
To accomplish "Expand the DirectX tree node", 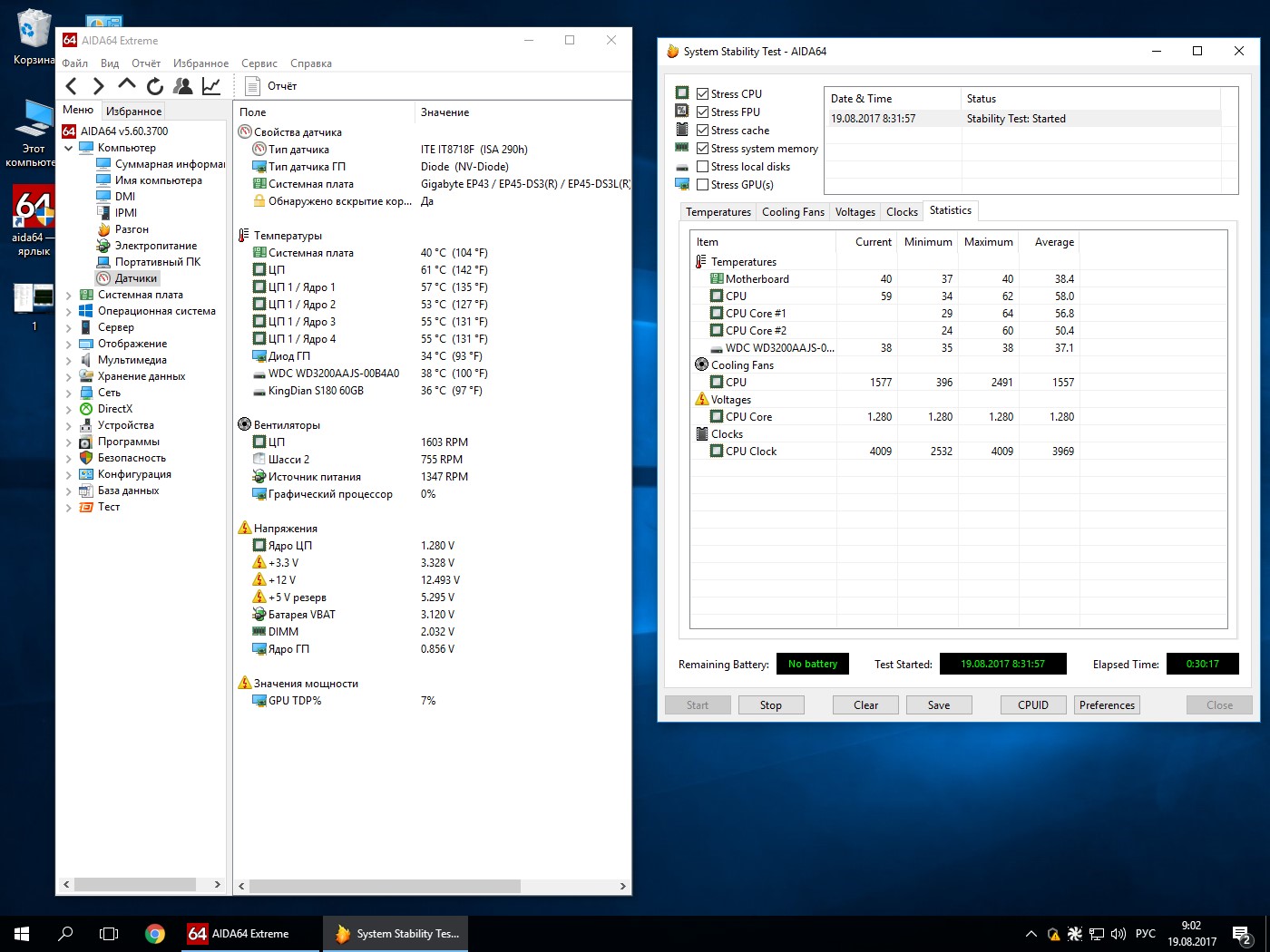I will (x=69, y=409).
